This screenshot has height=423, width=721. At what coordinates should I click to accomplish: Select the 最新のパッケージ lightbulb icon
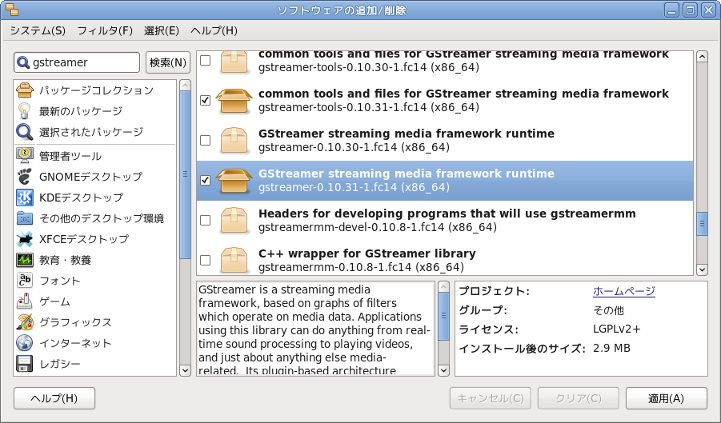(x=24, y=111)
